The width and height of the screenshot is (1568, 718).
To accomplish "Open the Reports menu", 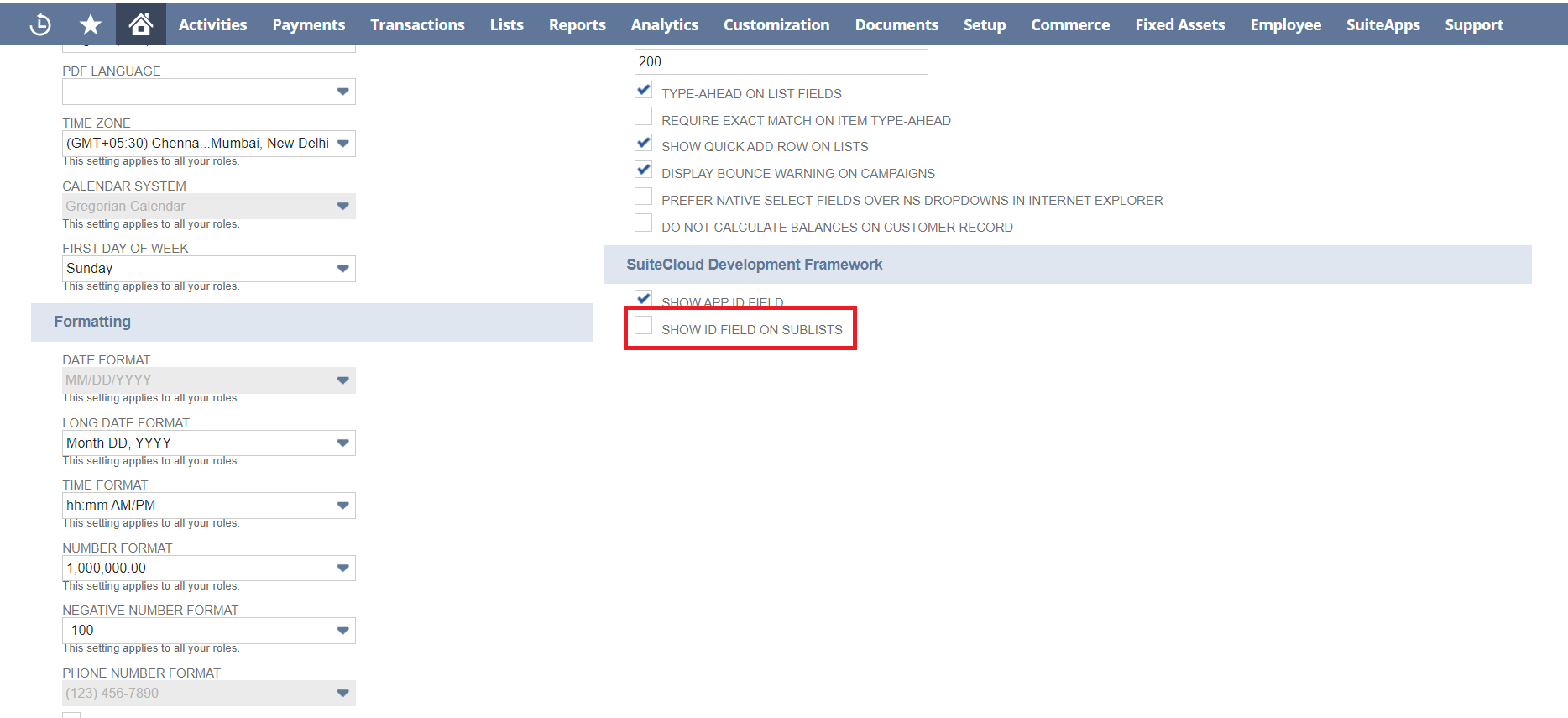I will [x=577, y=25].
